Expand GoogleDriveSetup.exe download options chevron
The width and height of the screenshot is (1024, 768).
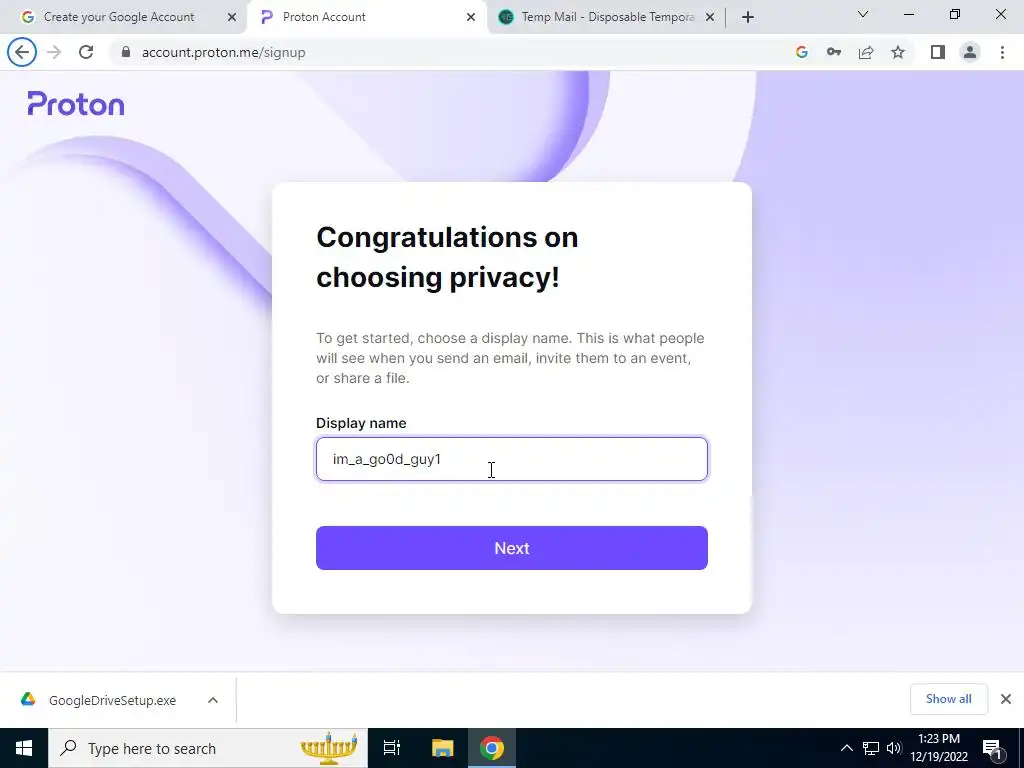[213, 700]
